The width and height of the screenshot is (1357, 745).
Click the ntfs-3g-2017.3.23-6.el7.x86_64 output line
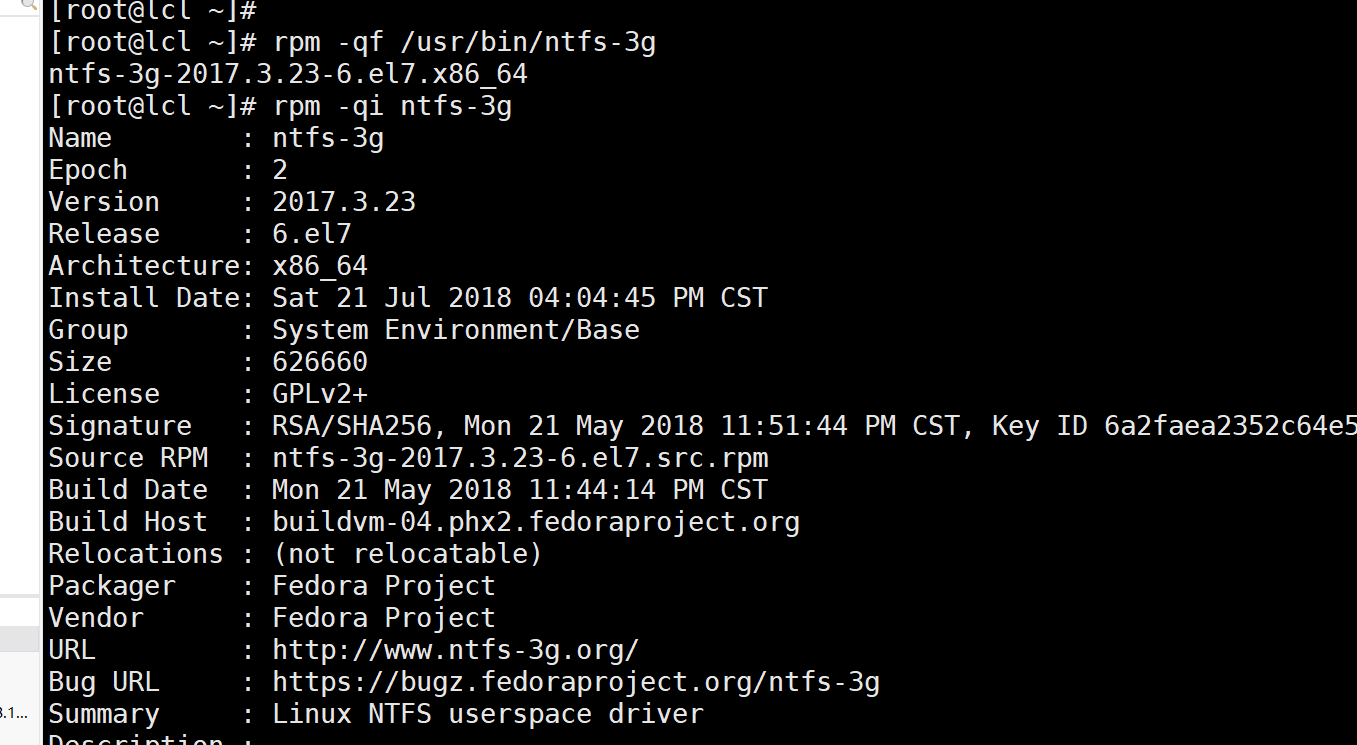288,74
